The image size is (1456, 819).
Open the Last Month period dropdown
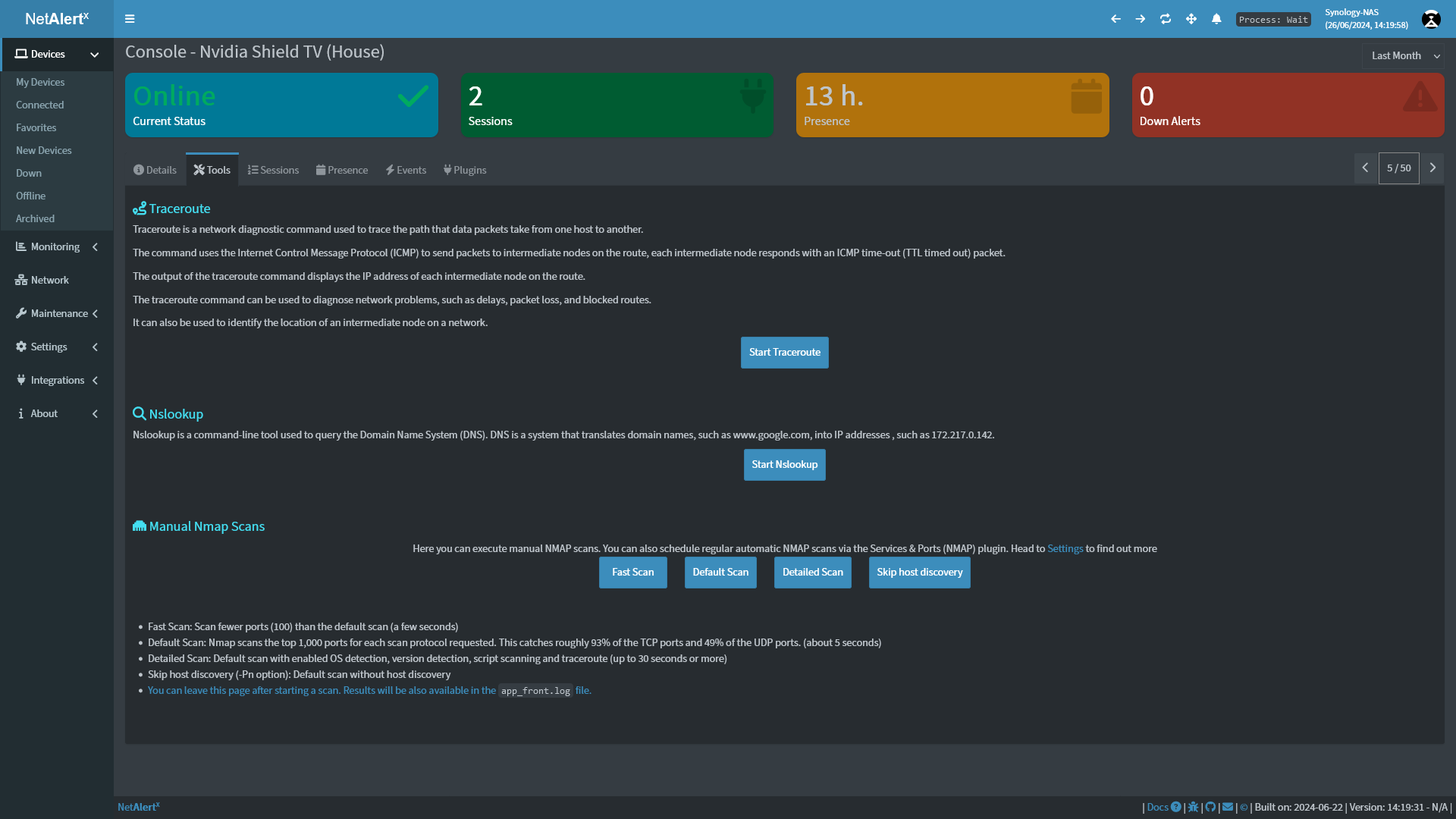click(1404, 55)
